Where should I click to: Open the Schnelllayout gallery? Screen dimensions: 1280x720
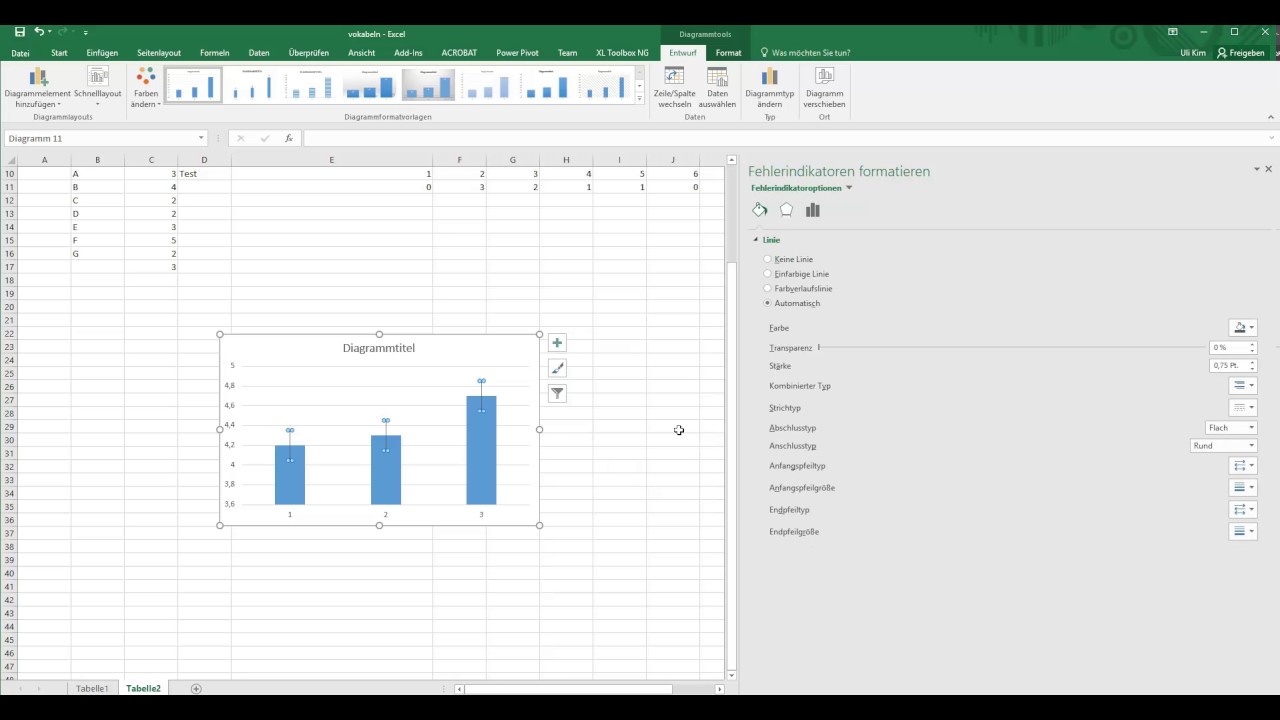(98, 89)
